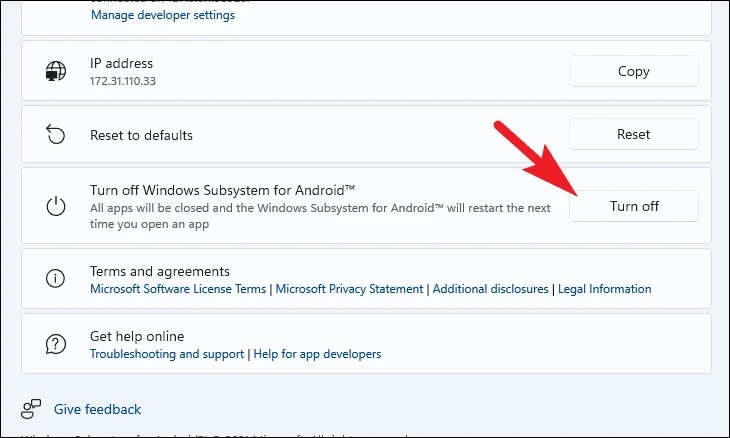Copy the IP address

click(x=634, y=71)
